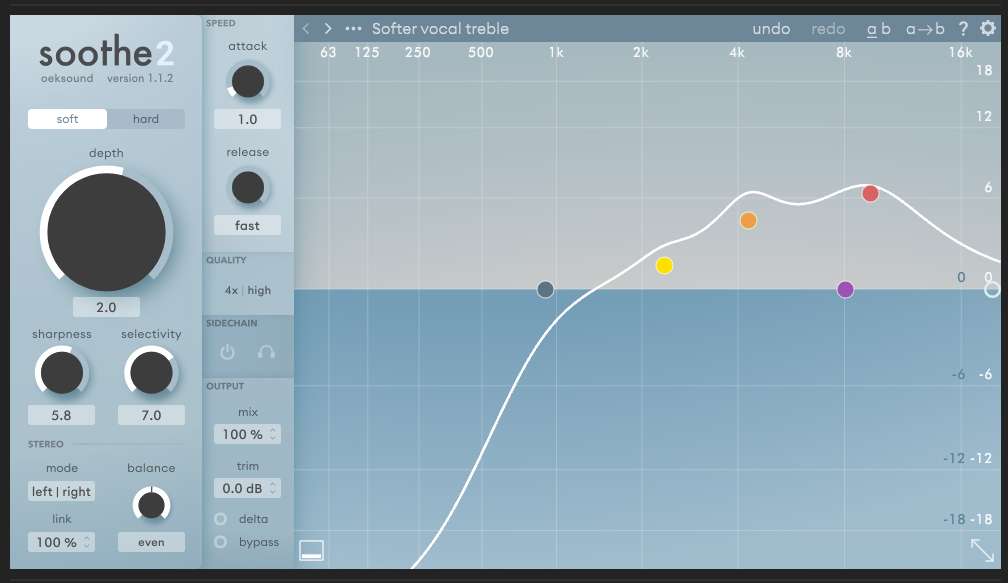This screenshot has width=1008, height=583.
Task: Enable the delta radio button
Action: [220, 519]
